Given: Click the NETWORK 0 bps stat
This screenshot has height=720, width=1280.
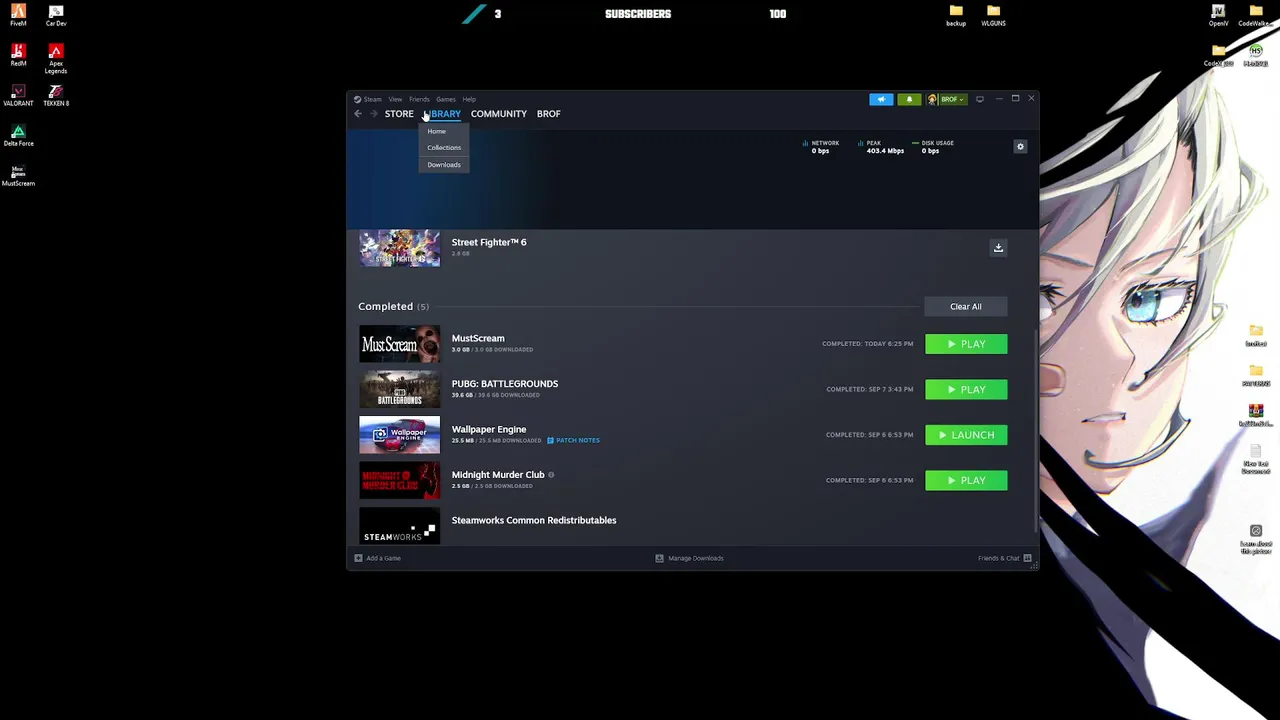Looking at the screenshot, I should click(821, 147).
